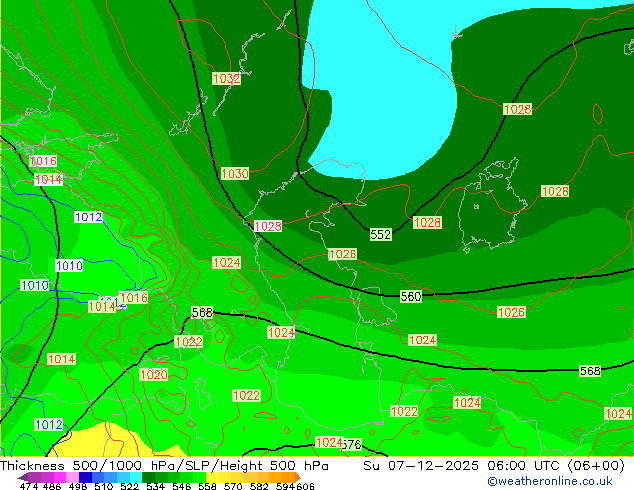Click the 576 height contour label
The width and height of the screenshot is (634, 490).
click(x=352, y=445)
